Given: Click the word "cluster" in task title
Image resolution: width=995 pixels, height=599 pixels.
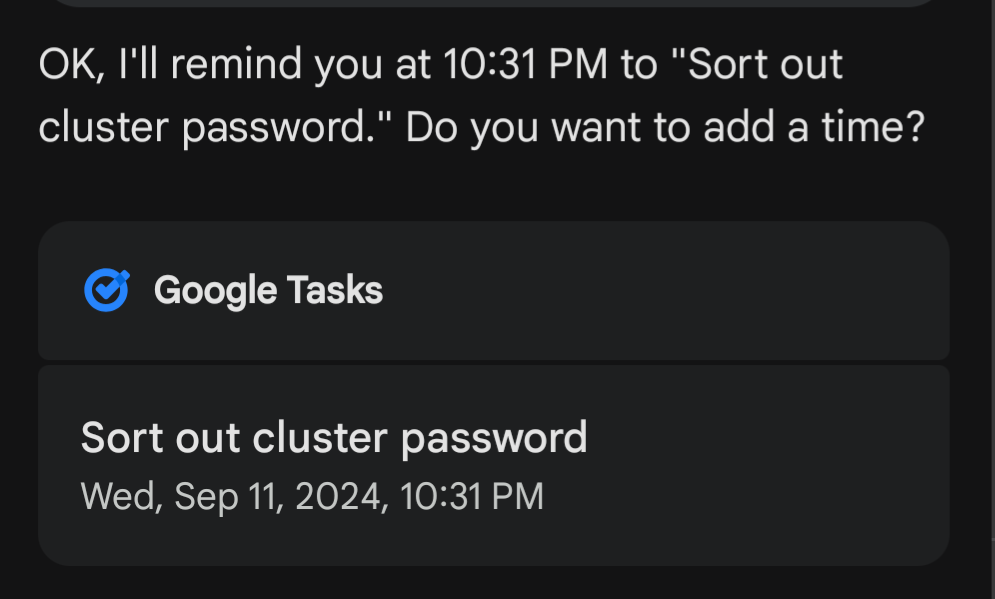Looking at the screenshot, I should (x=320, y=438).
